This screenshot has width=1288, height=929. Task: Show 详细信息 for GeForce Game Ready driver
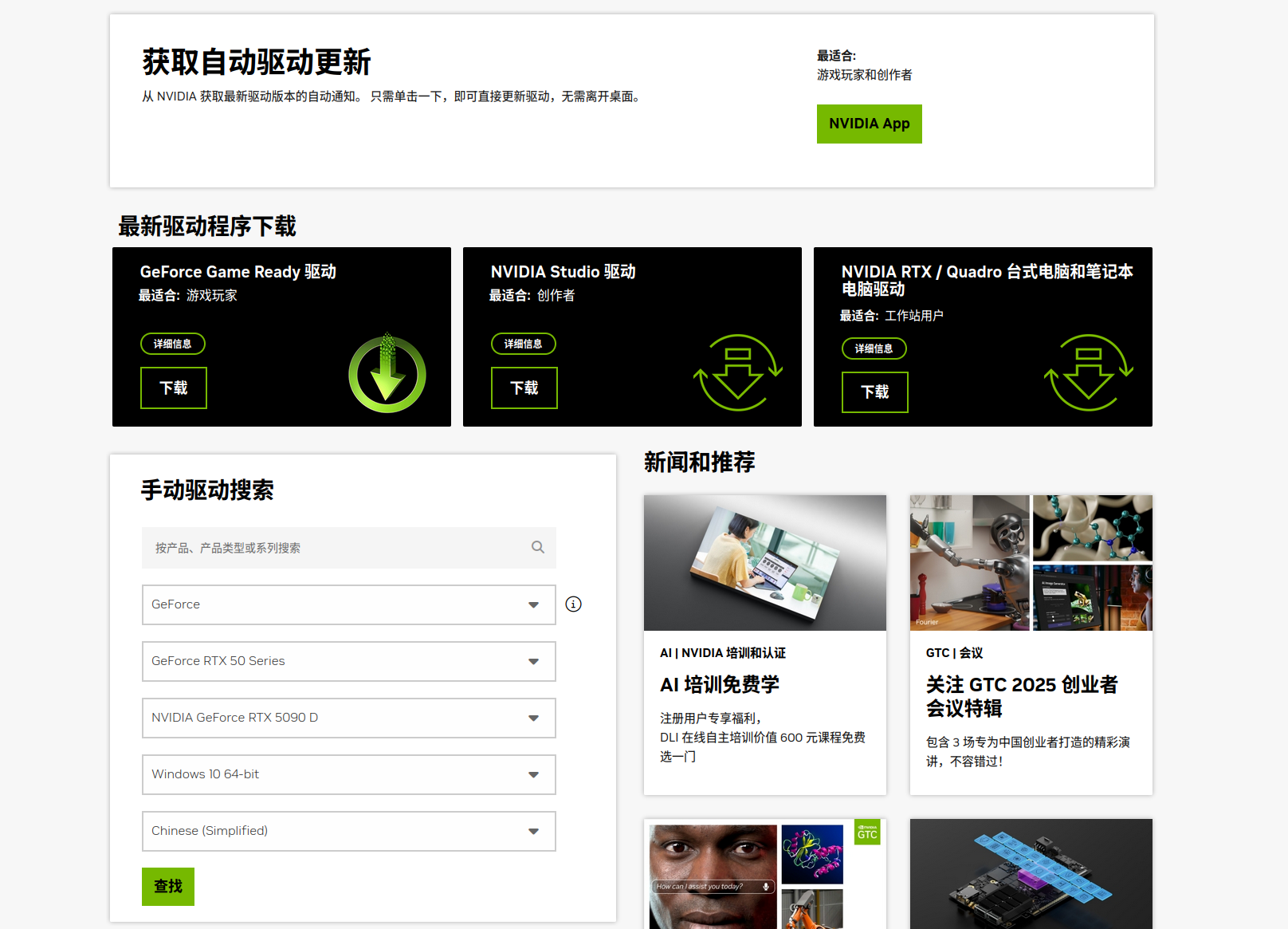tap(173, 344)
